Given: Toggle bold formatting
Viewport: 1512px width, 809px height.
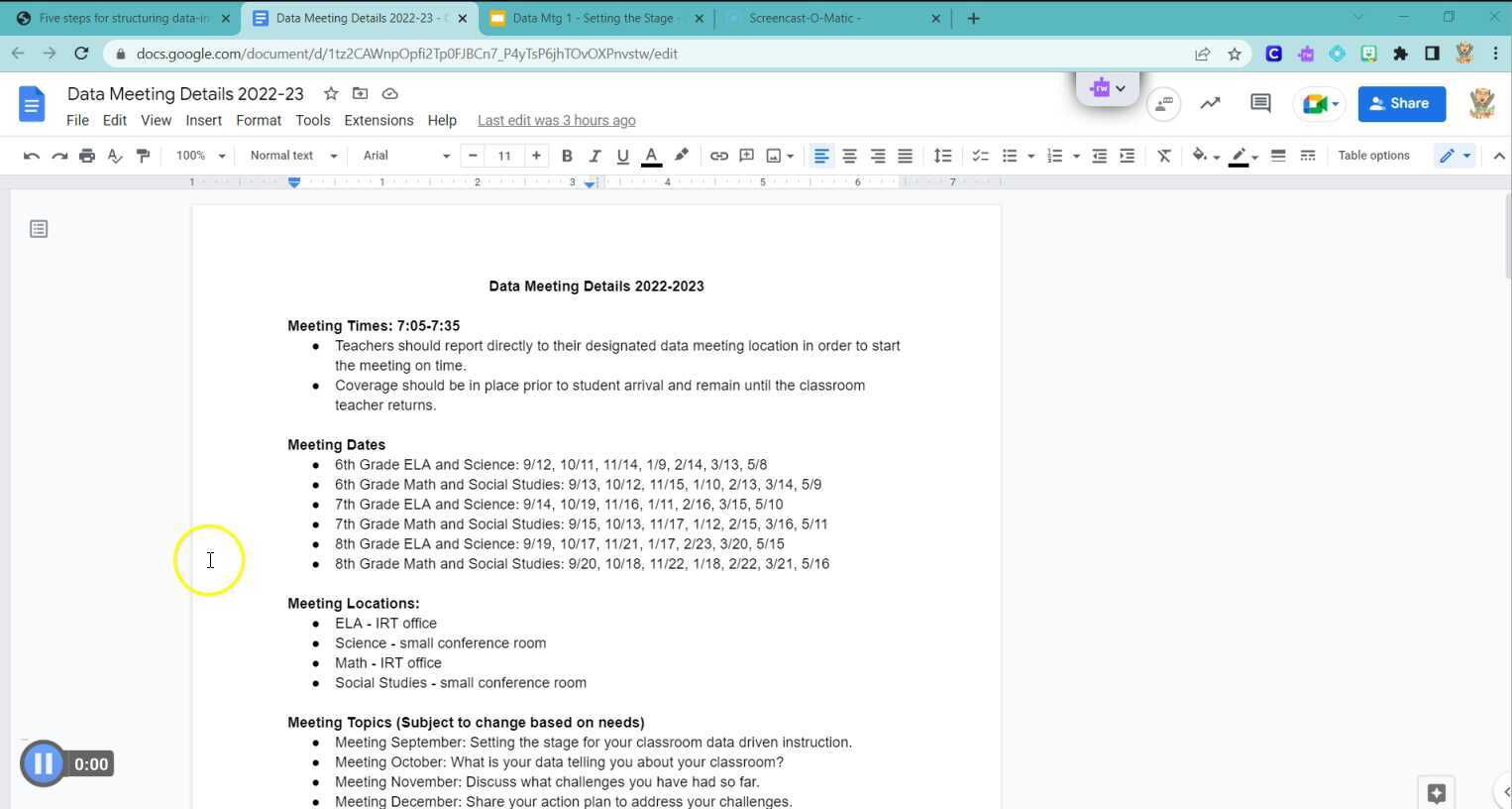Looking at the screenshot, I should (x=567, y=156).
